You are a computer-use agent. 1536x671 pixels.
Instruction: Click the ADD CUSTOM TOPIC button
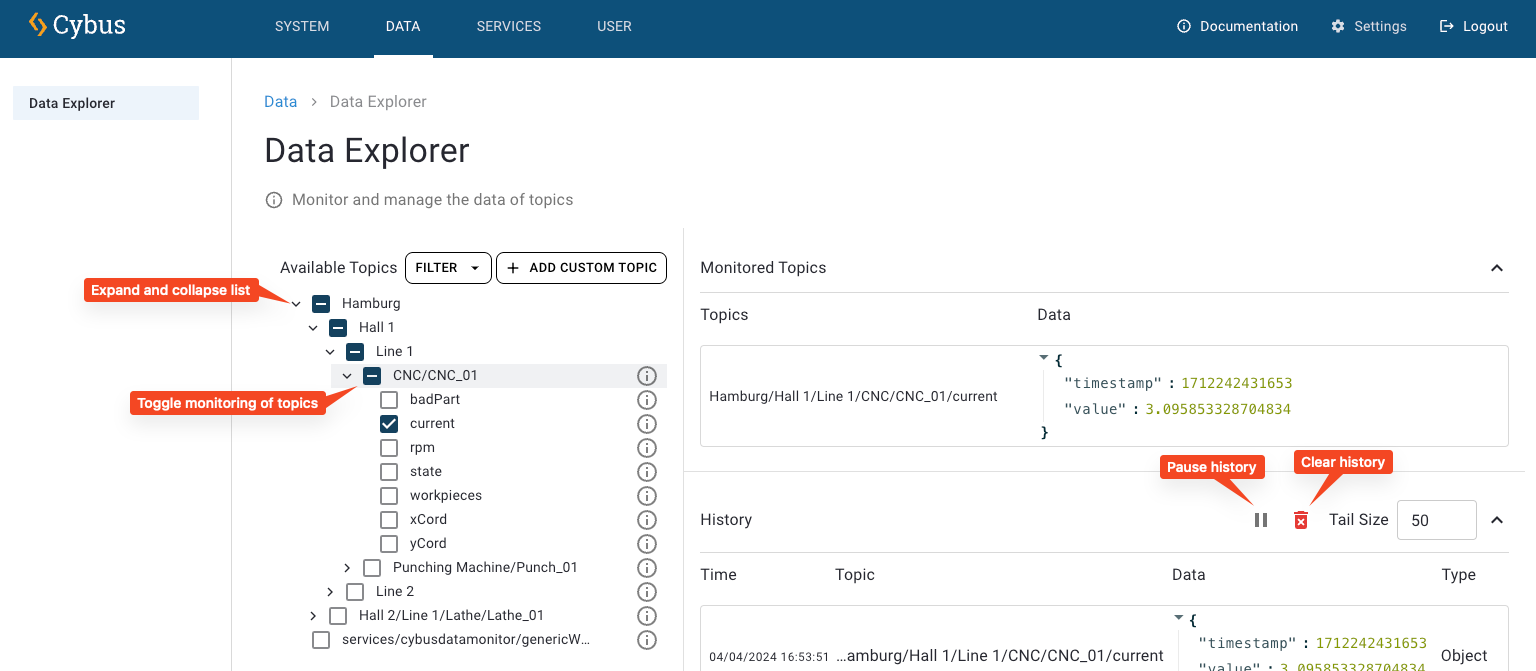click(581, 268)
